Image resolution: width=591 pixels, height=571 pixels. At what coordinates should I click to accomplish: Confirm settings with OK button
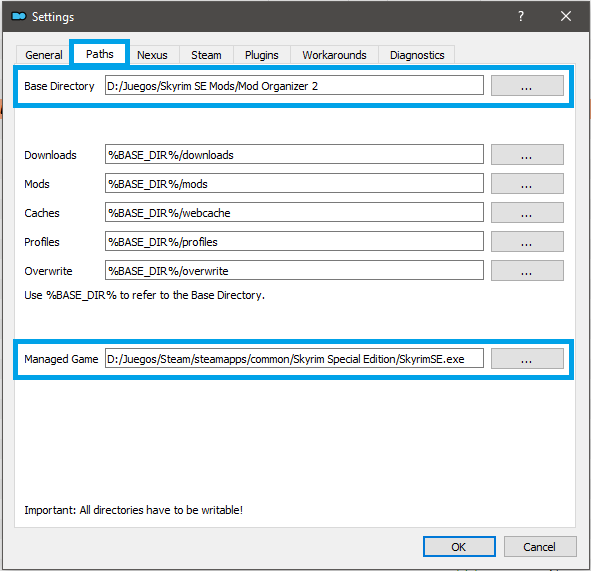pyautogui.click(x=459, y=547)
